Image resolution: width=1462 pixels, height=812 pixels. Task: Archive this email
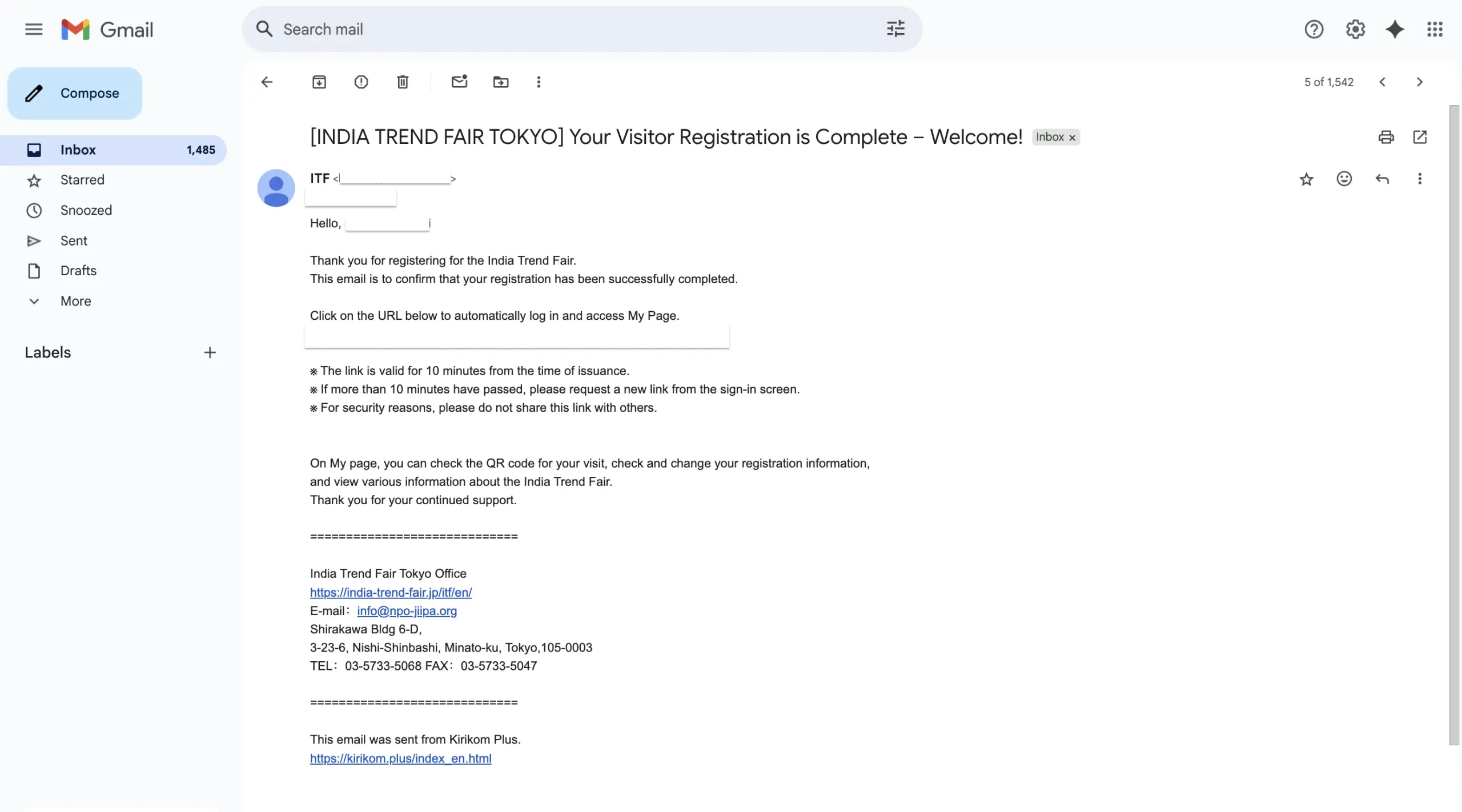[x=319, y=82]
